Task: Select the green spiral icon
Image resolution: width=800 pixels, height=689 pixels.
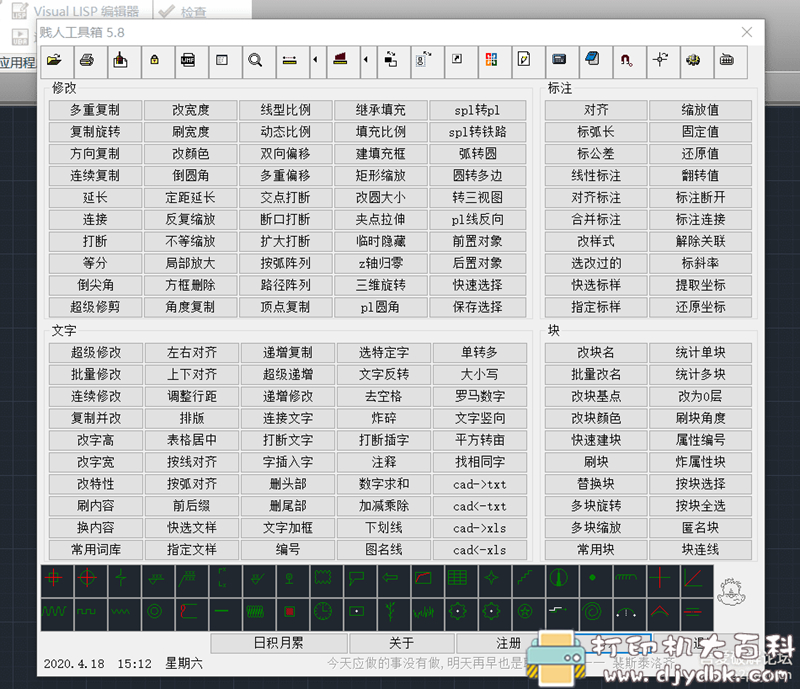Action: (595, 614)
